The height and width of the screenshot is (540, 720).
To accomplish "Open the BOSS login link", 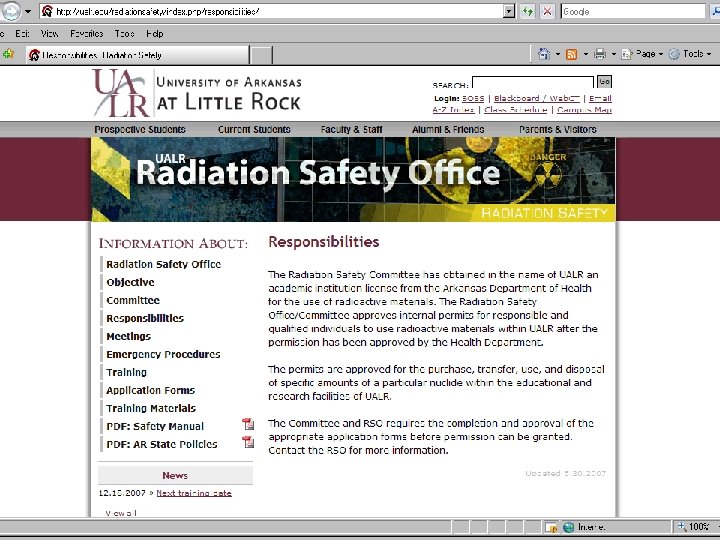I will click(x=473, y=98).
